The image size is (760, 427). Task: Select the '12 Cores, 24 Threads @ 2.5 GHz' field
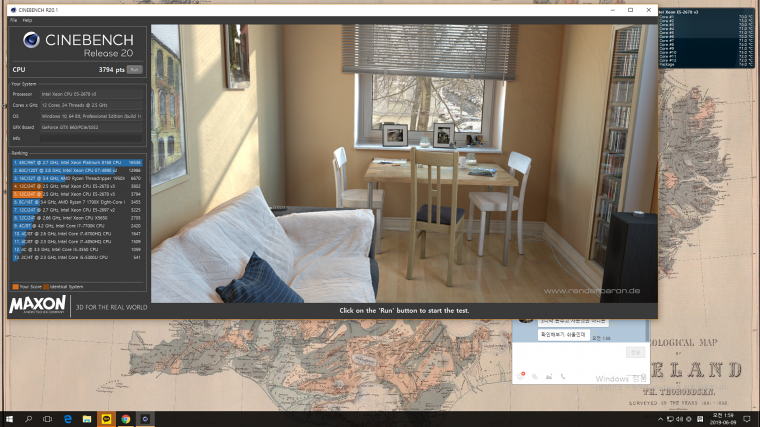coord(91,105)
